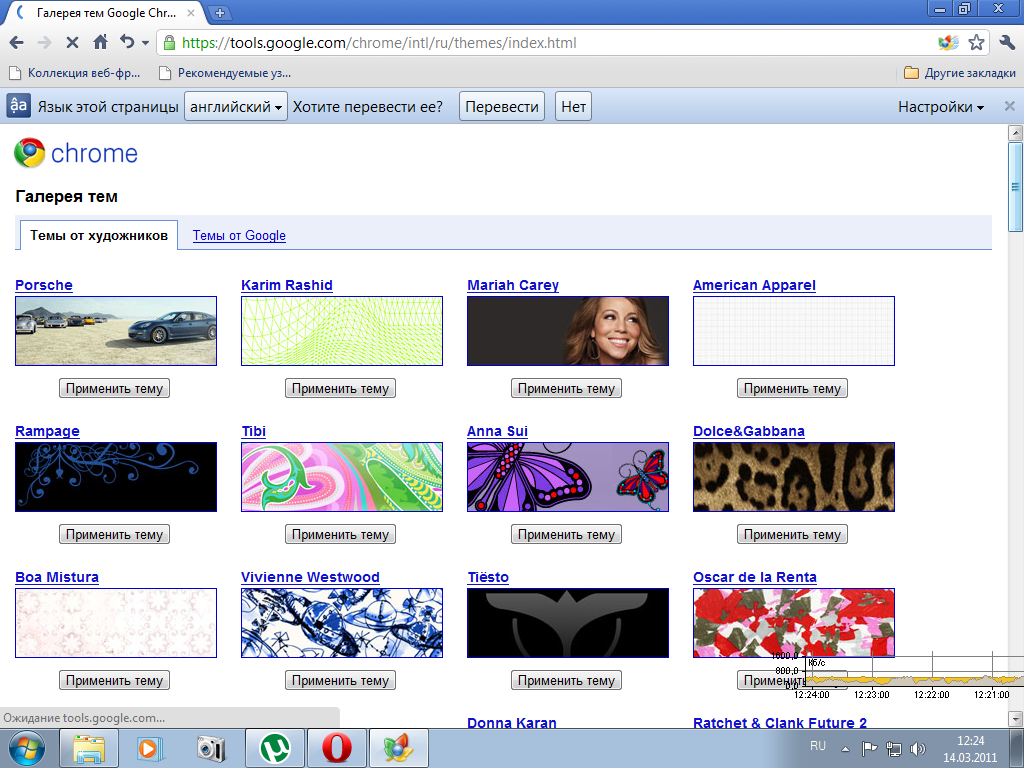The height and width of the screenshot is (768, 1024).
Task: Open a new tab with the plus button
Action: (220, 12)
